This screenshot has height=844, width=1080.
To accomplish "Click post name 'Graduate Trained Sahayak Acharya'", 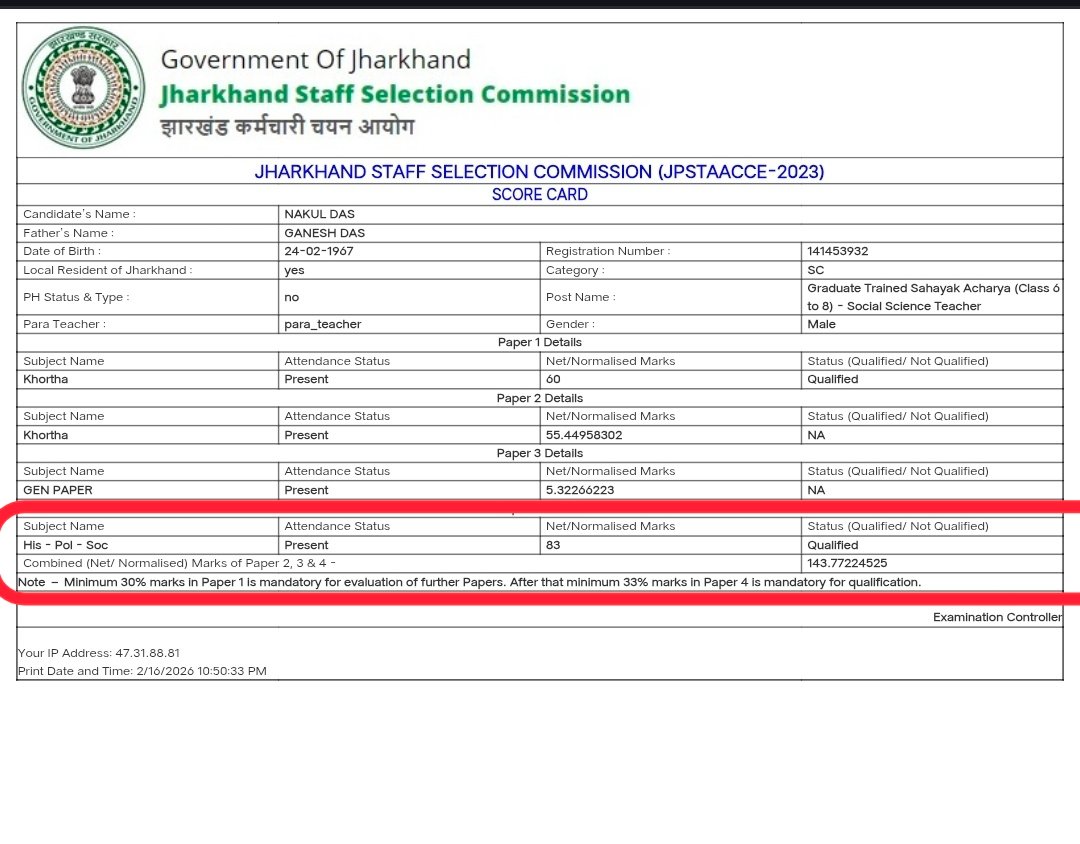I will pyautogui.click(x=933, y=297).
